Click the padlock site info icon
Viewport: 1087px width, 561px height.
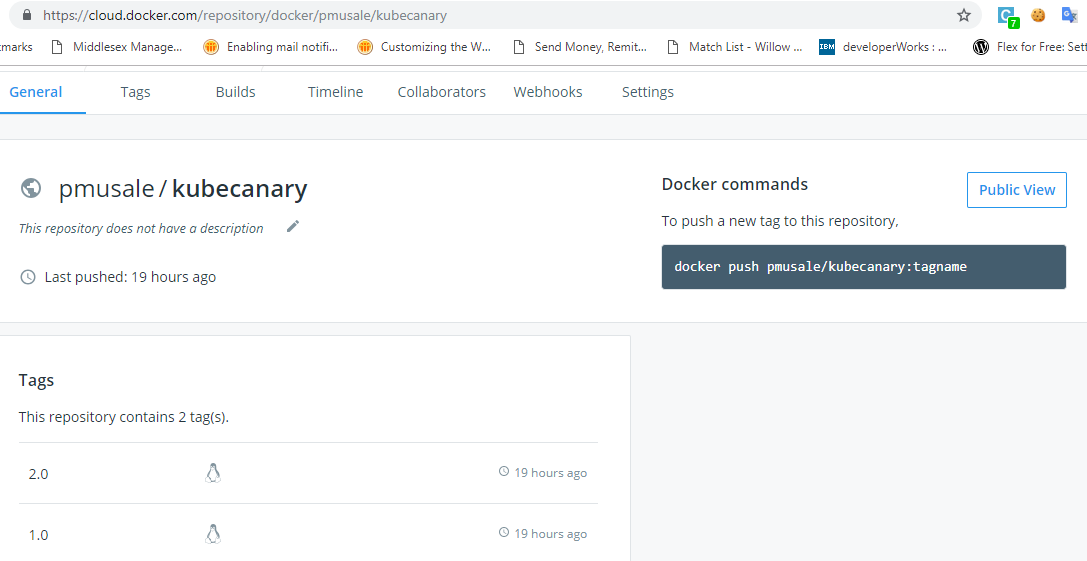click(26, 15)
